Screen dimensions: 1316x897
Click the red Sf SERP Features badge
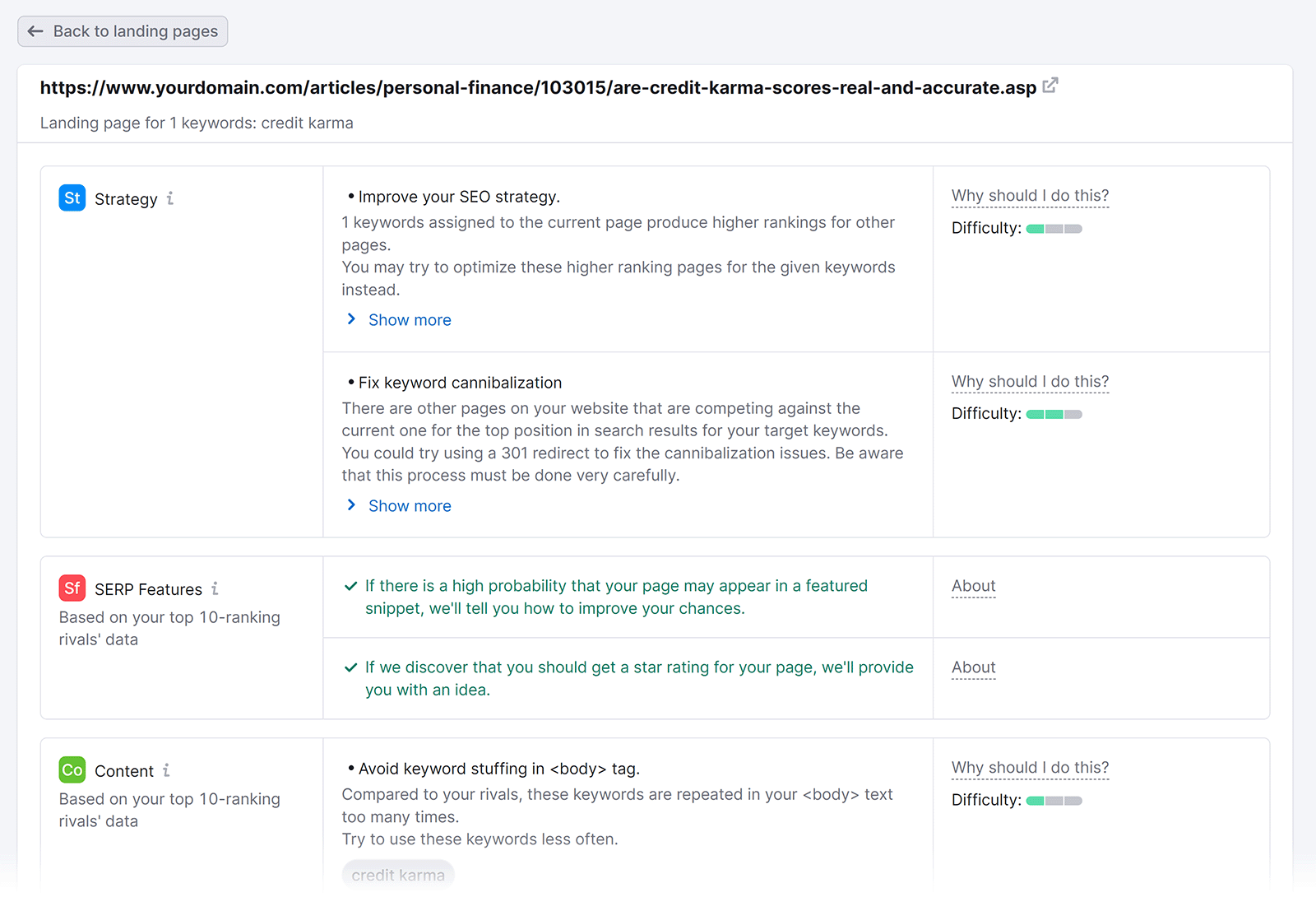tap(72, 588)
